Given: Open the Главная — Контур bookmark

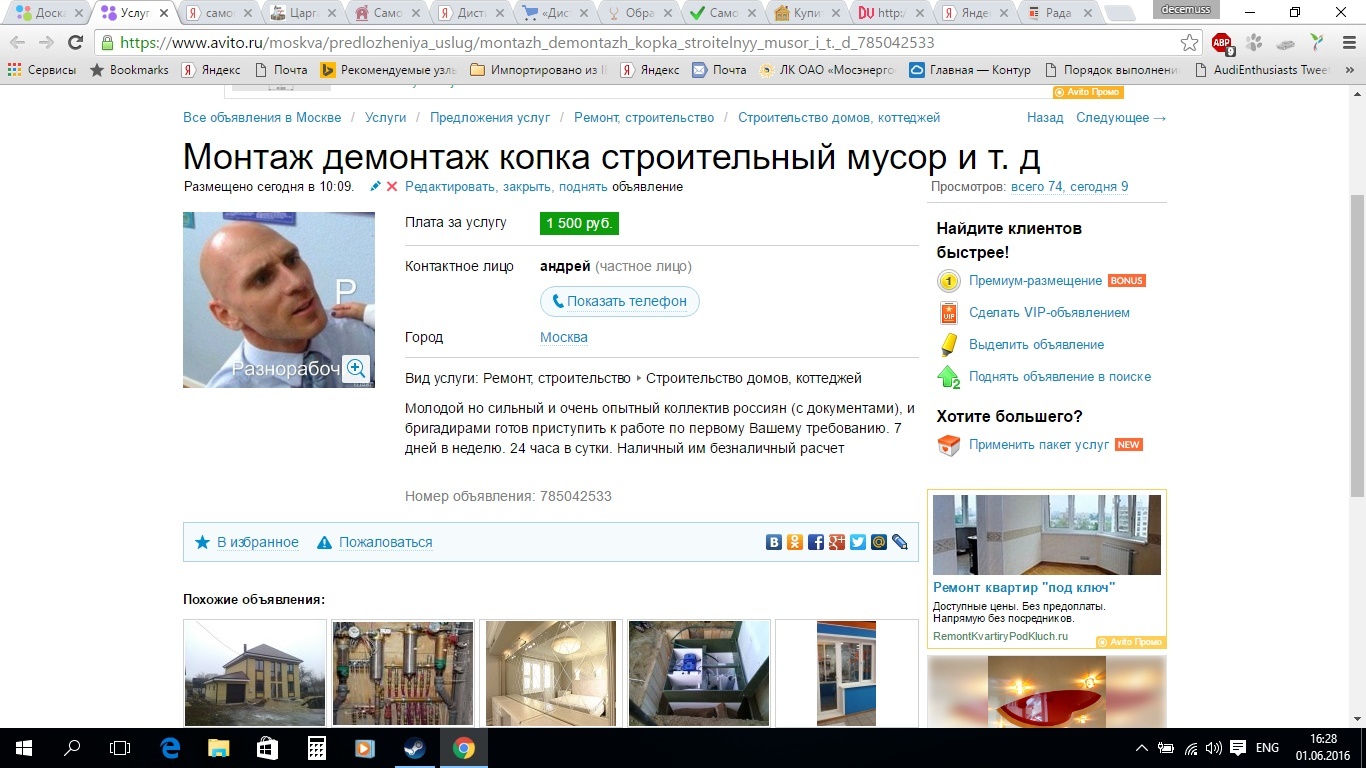Looking at the screenshot, I should coord(969,70).
